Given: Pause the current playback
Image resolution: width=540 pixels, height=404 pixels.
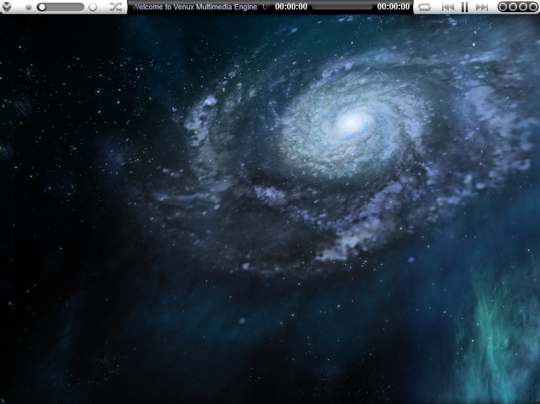Looking at the screenshot, I should click(465, 7).
